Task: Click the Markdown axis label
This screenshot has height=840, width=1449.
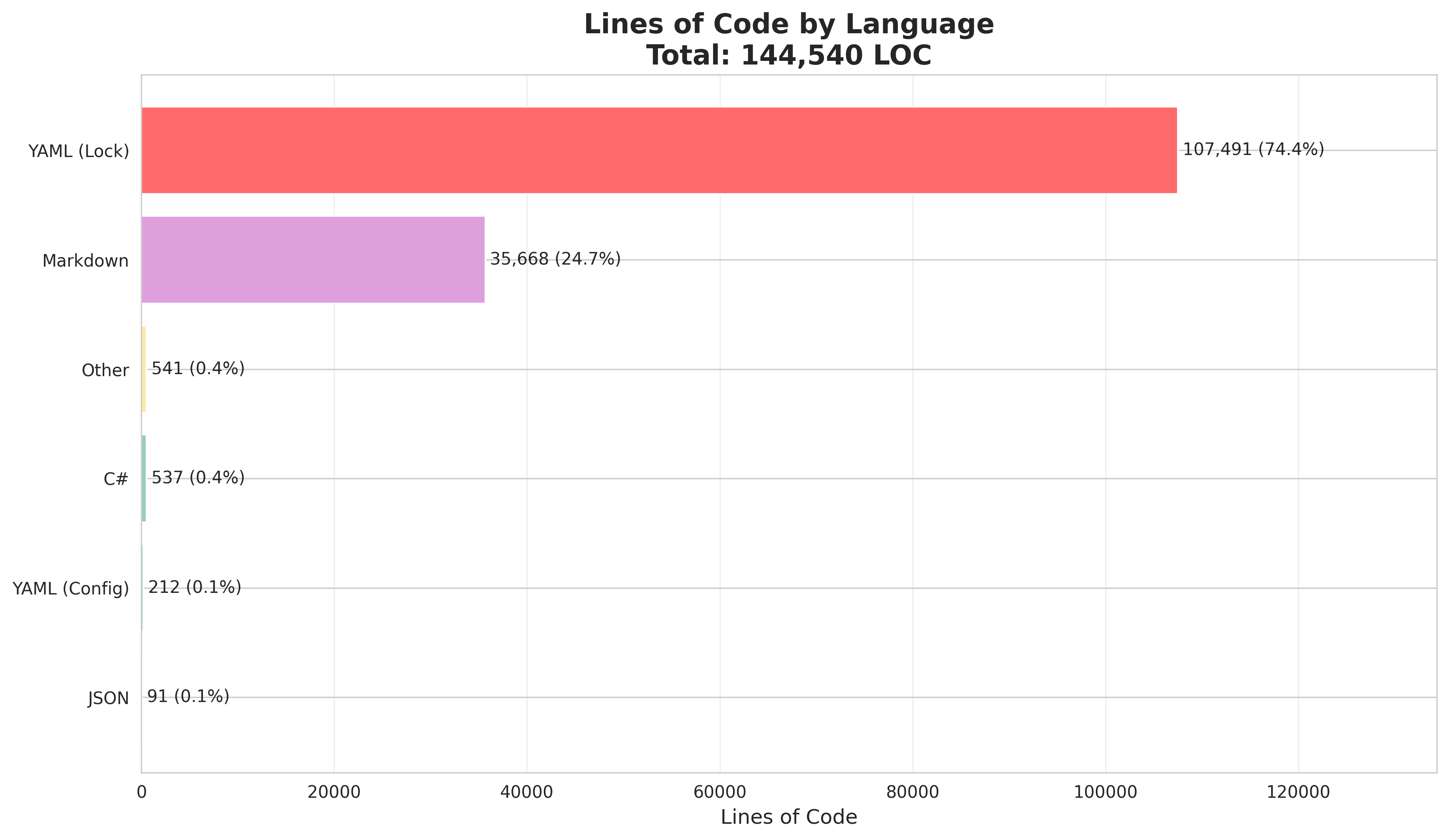Action: 85,261
